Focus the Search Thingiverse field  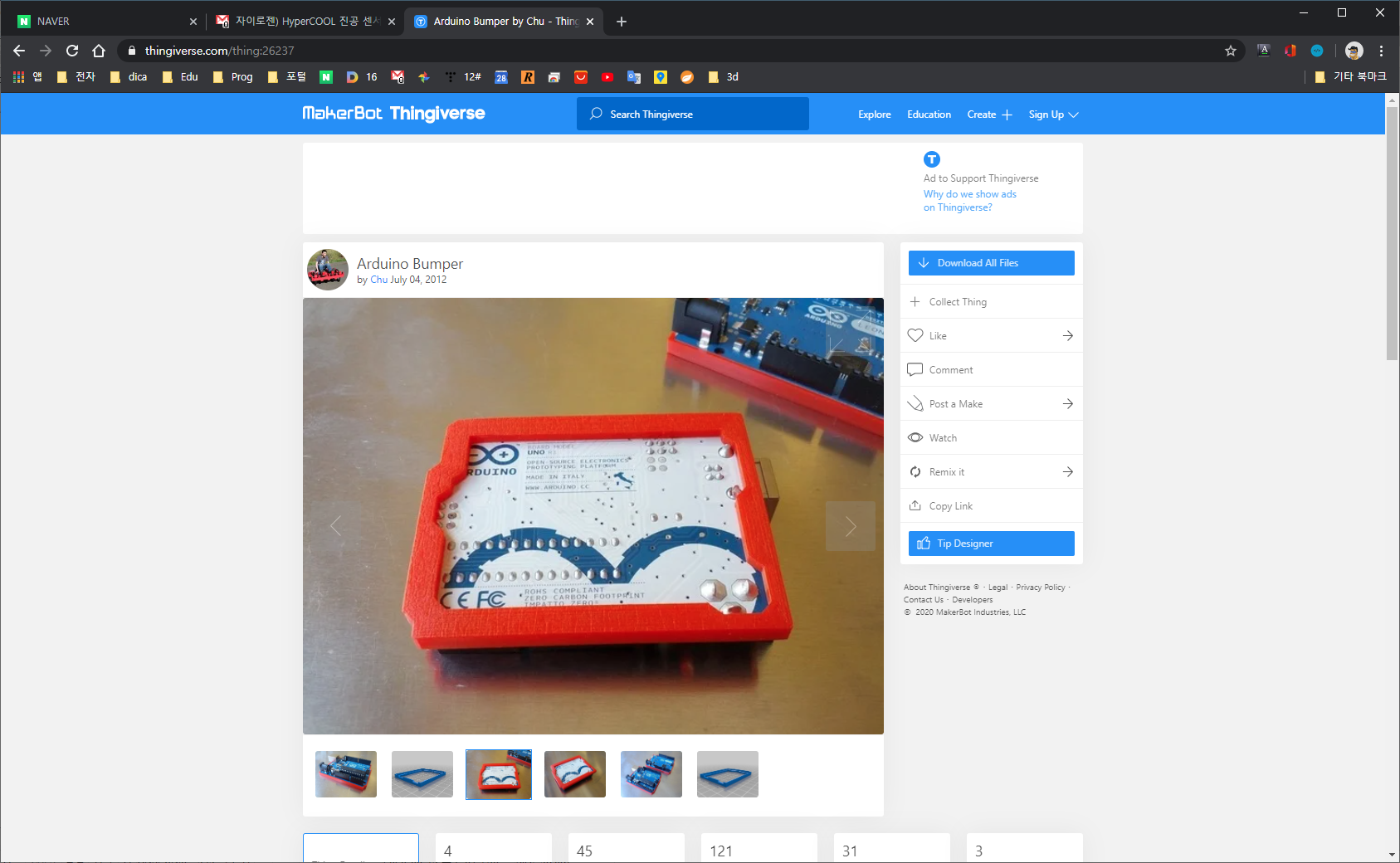(x=693, y=114)
